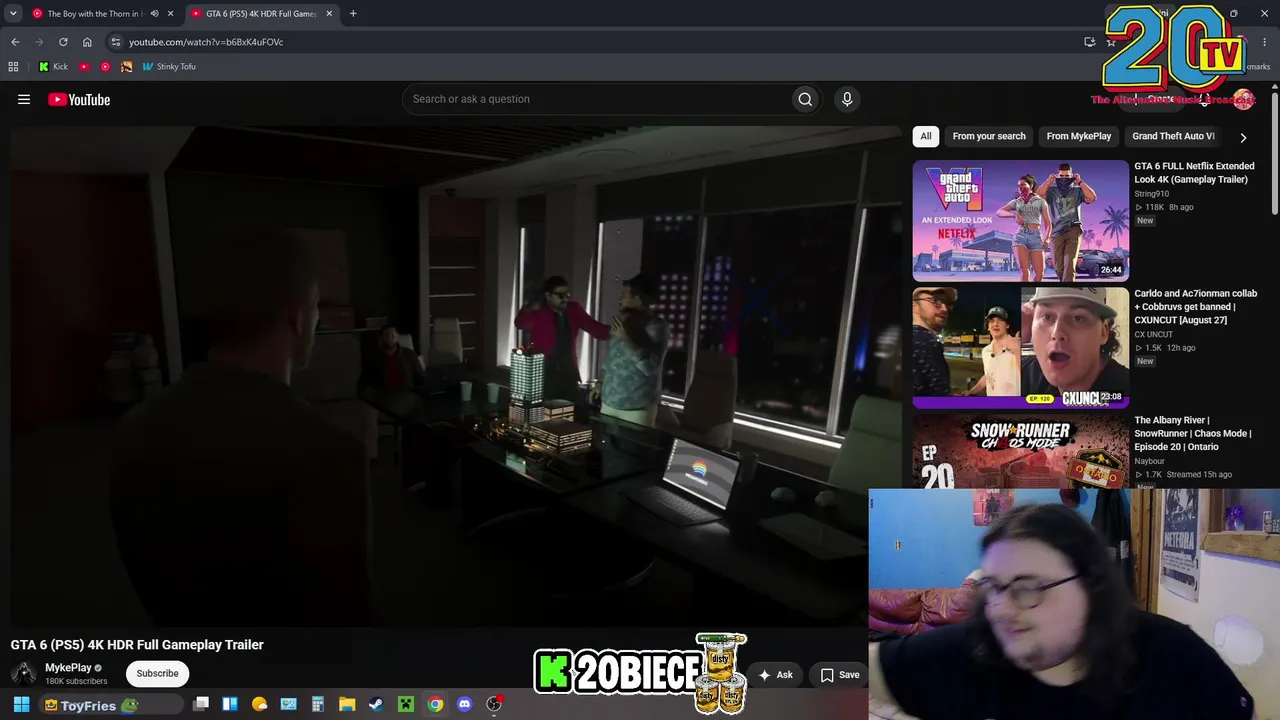
Task: Open the Chrome apps grid shortcut
Action: 13,67
